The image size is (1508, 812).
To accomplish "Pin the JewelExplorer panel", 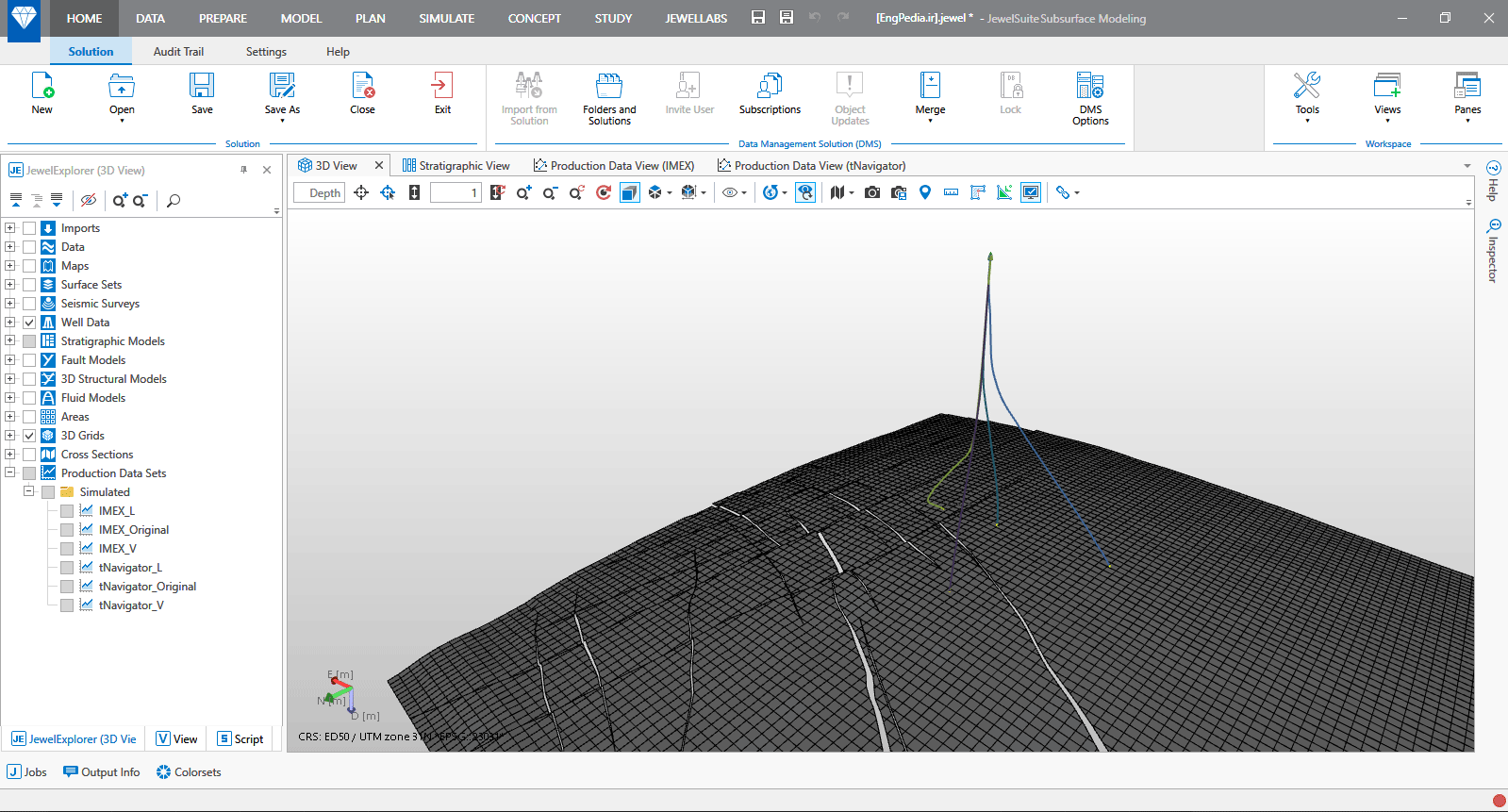I will tap(243, 170).
